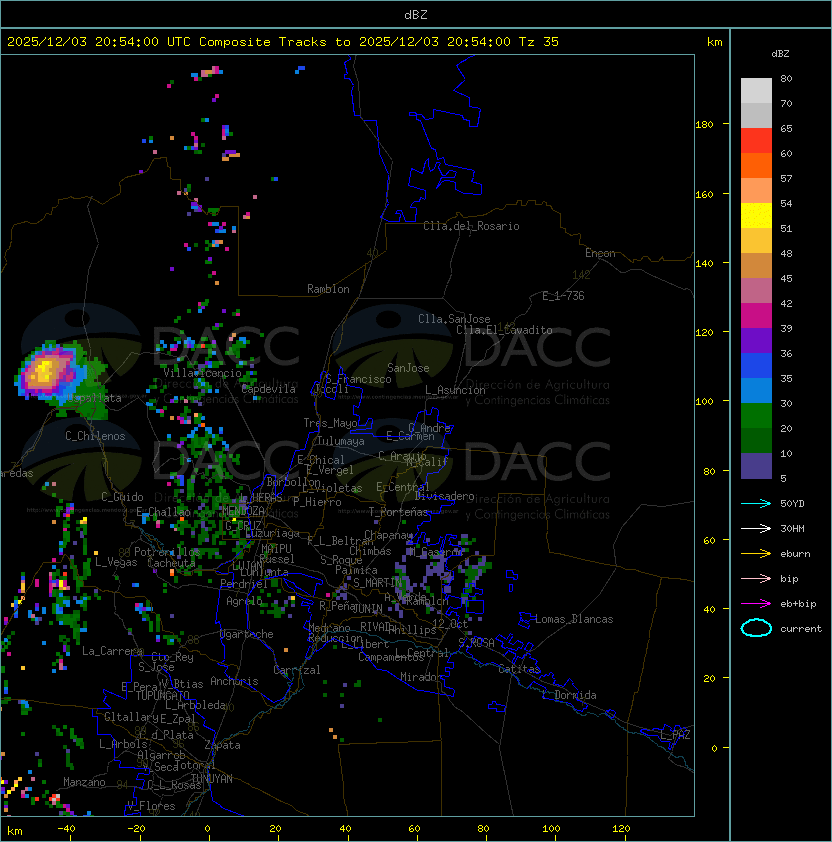The image size is (832, 842).
Task: Click the cyan 50YD arrow in legend
Action: pyautogui.click(x=756, y=503)
